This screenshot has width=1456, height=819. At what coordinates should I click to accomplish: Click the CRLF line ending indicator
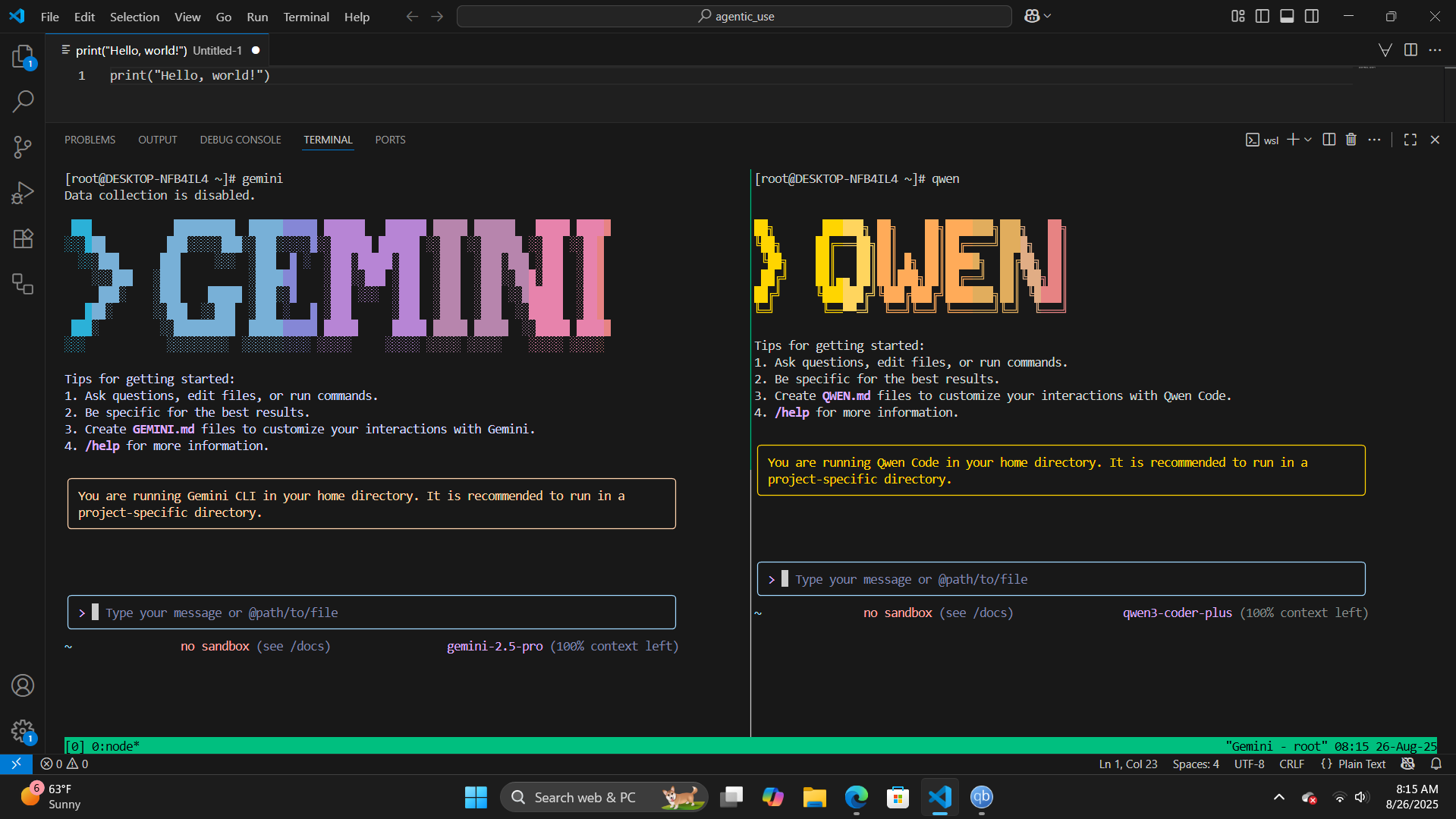[x=1291, y=764]
